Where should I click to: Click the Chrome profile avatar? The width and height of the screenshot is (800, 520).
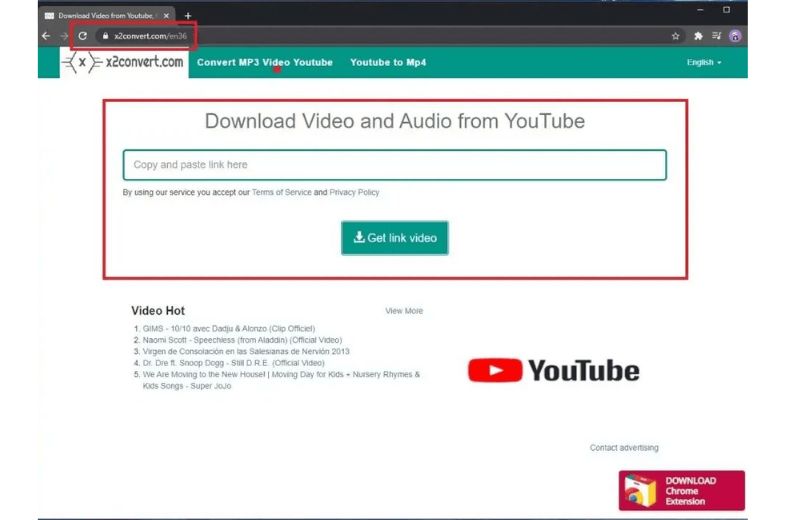pos(735,36)
